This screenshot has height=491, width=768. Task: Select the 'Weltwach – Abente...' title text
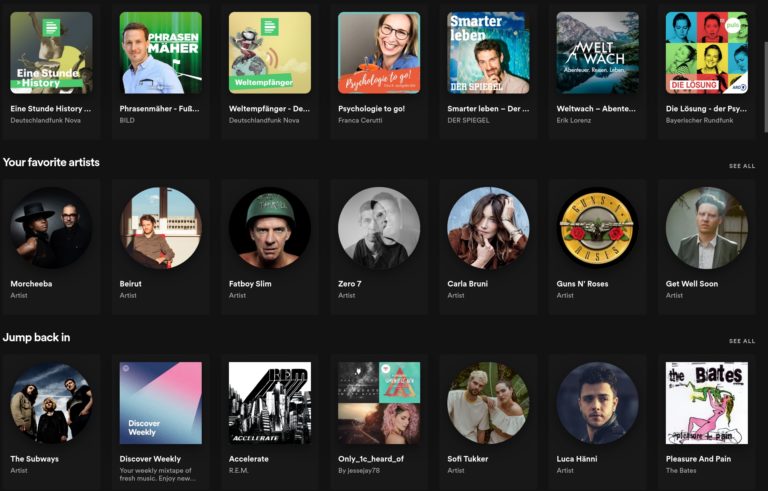(596, 109)
